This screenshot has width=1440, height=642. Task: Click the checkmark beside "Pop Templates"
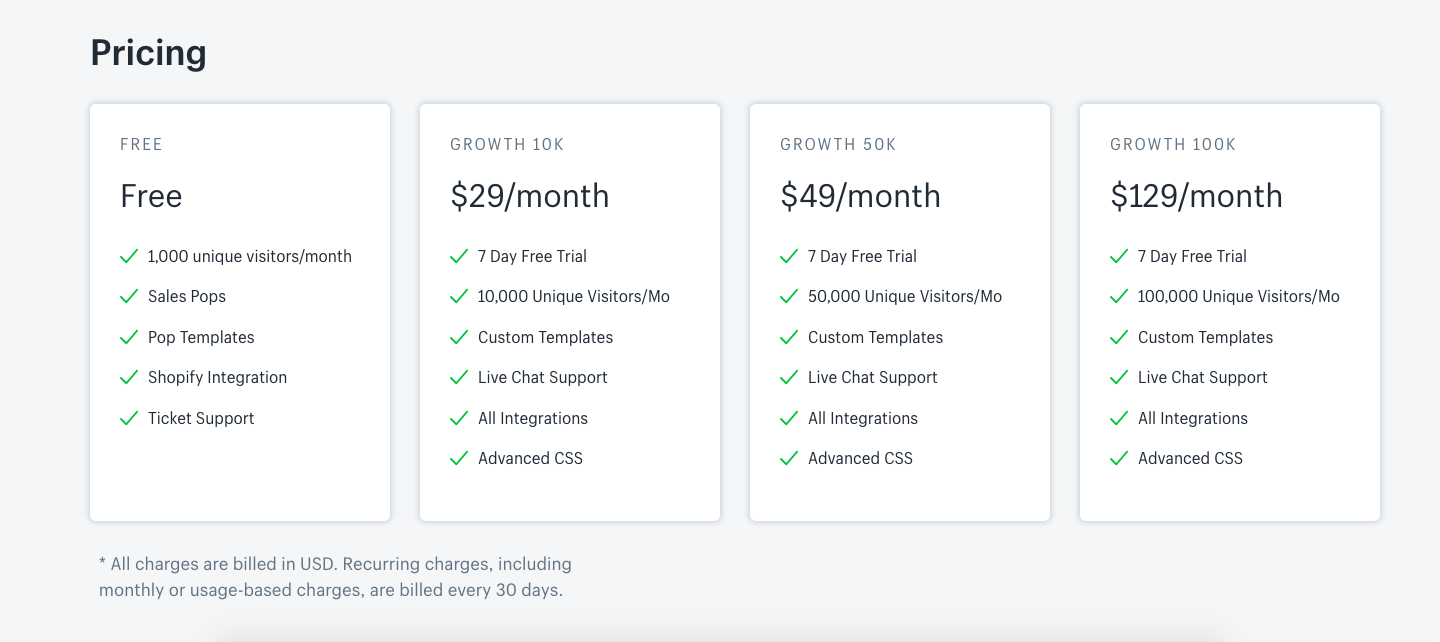(x=128, y=337)
